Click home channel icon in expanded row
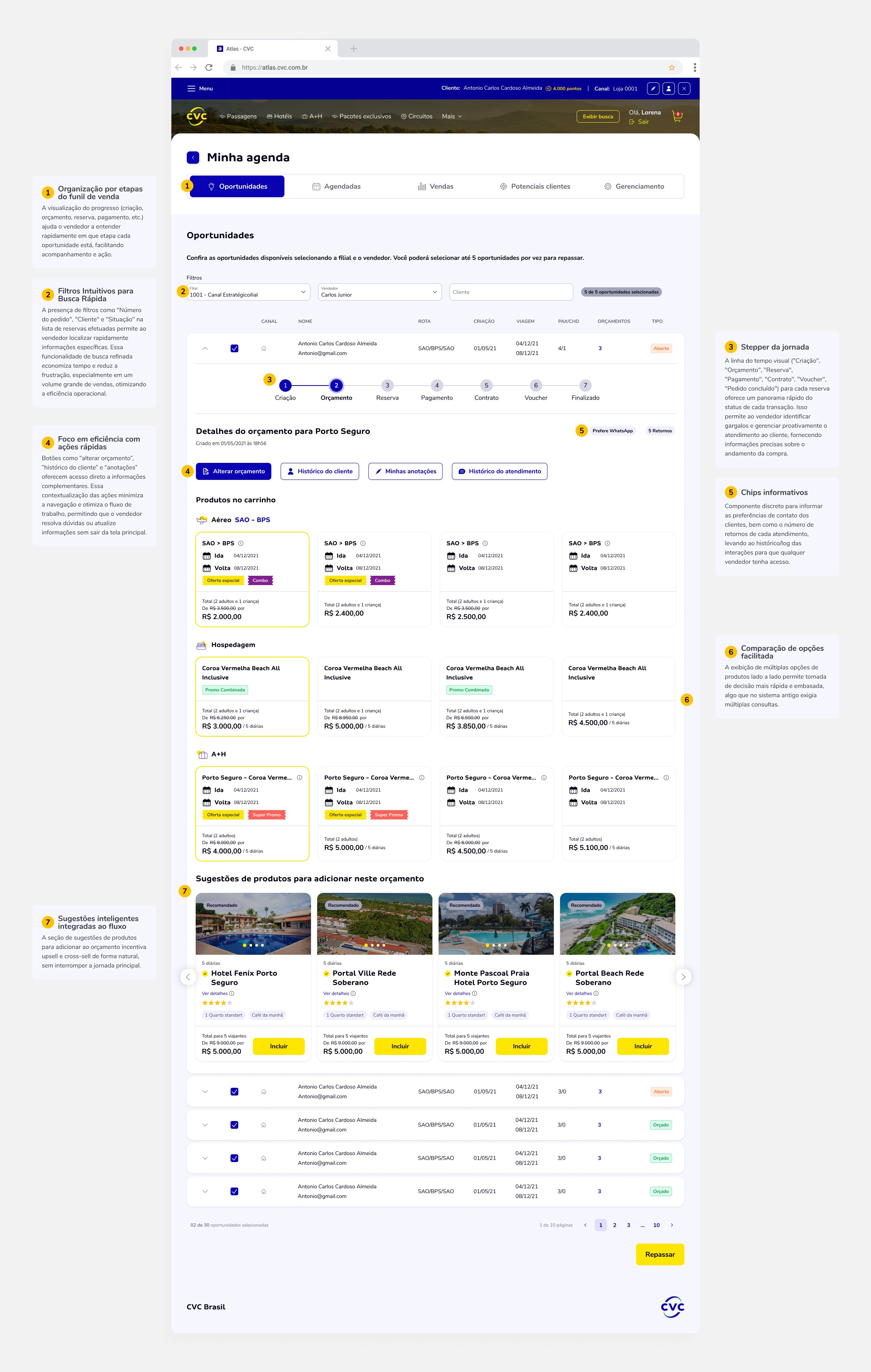 coord(263,348)
